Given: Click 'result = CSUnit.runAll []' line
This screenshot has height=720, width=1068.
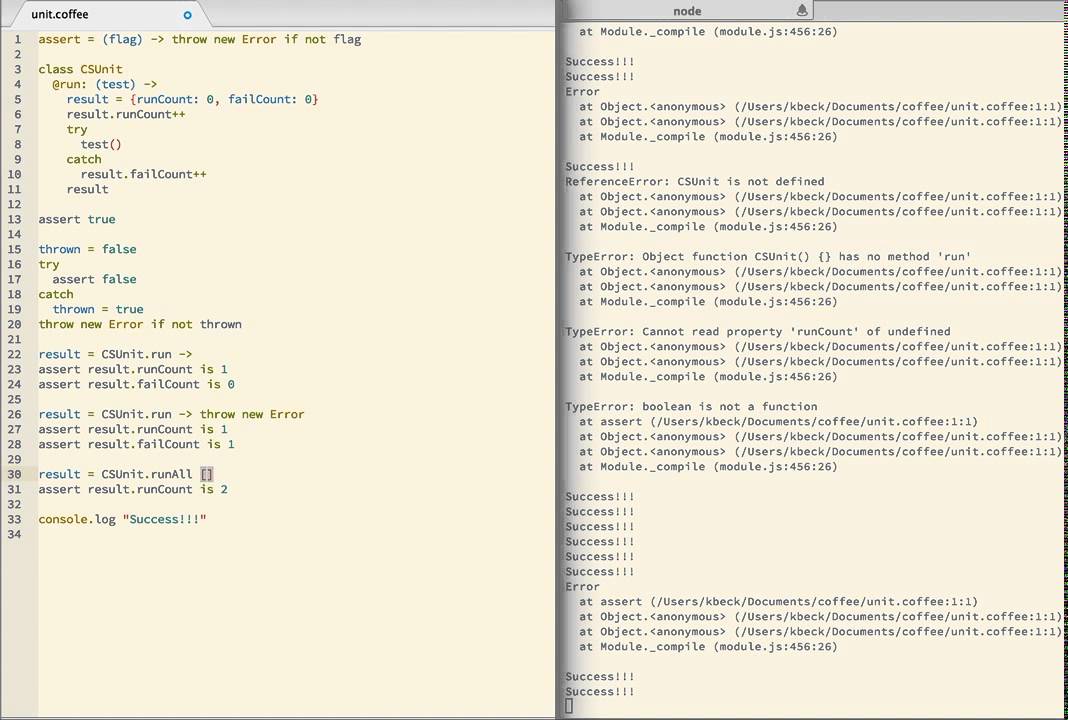Looking at the screenshot, I should tap(126, 474).
